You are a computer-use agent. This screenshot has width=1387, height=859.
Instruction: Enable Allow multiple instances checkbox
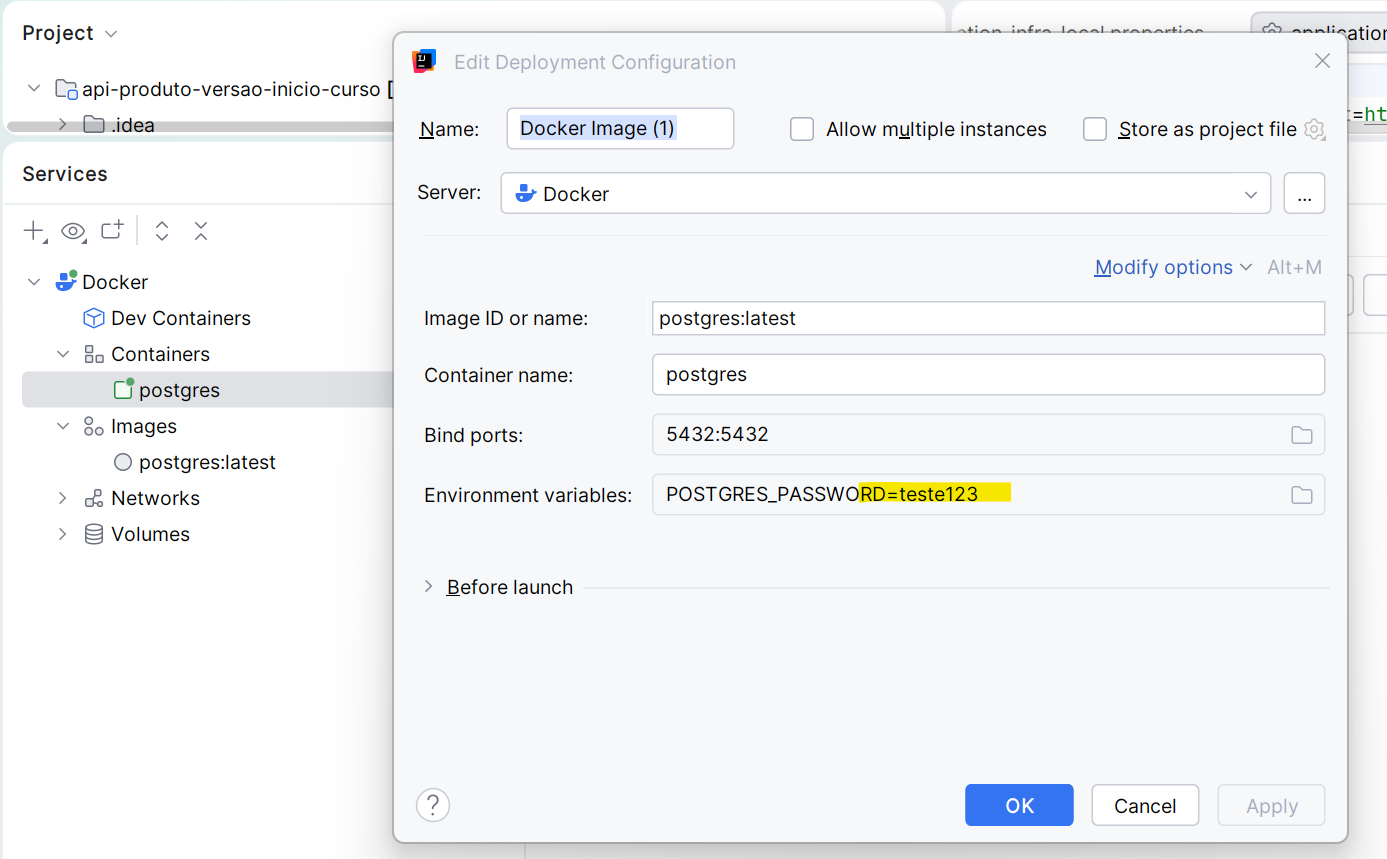tap(802, 129)
